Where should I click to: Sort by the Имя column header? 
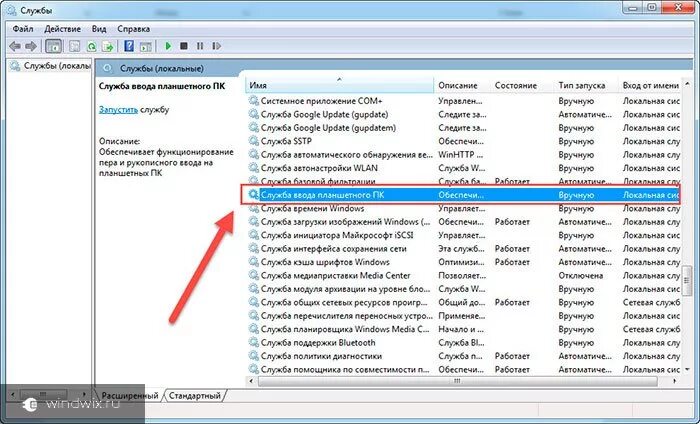click(339, 85)
